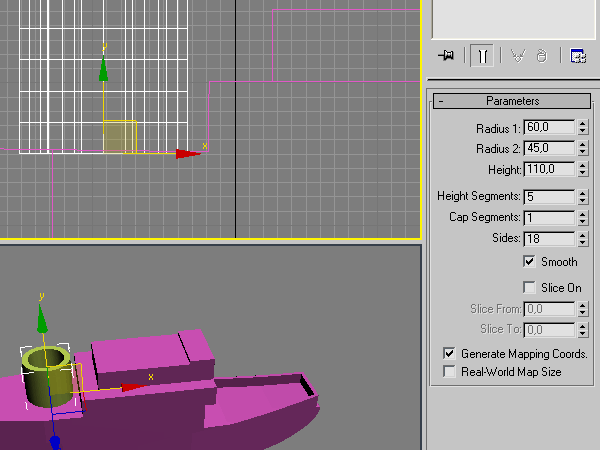The width and height of the screenshot is (600, 450).
Task: Click the modifier stack list box
Action: (x=514, y=19)
